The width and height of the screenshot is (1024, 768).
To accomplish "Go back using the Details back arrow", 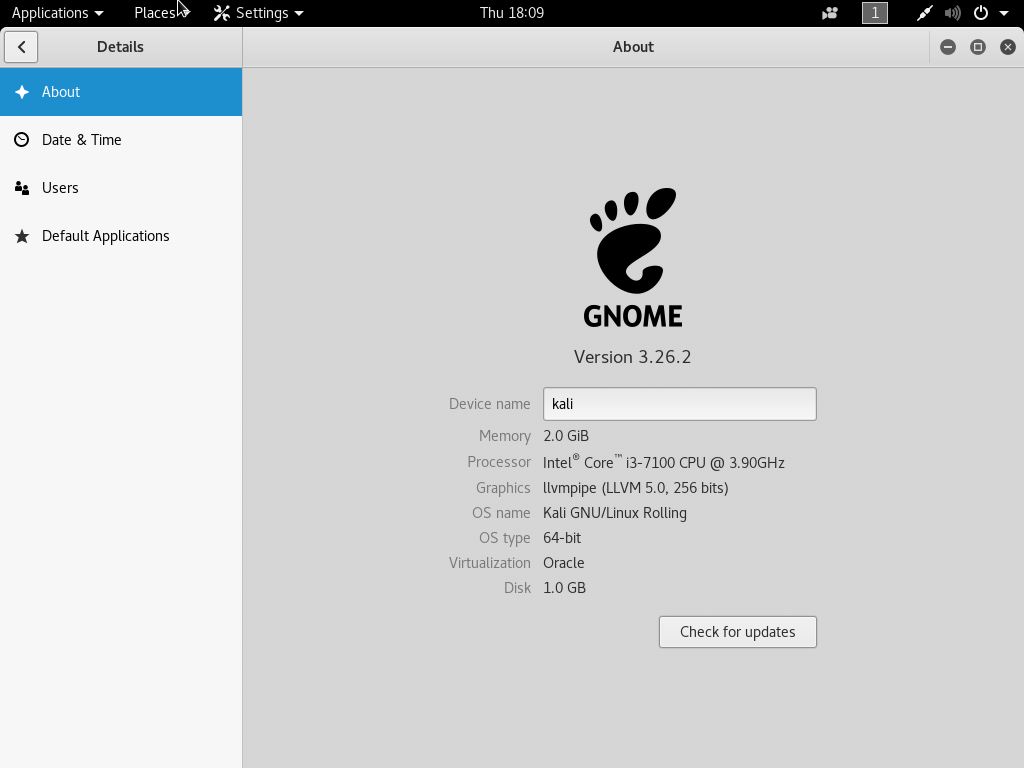I will (x=21, y=47).
